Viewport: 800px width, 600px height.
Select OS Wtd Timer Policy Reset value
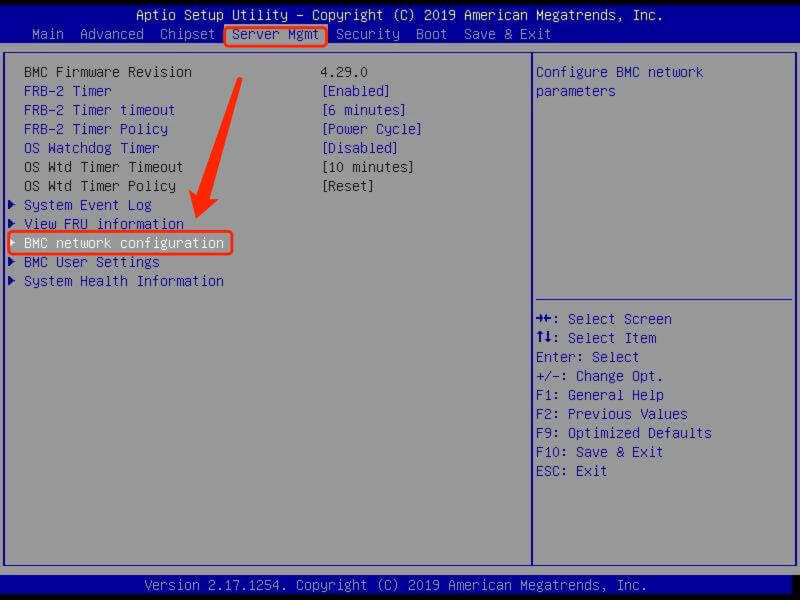click(x=347, y=186)
